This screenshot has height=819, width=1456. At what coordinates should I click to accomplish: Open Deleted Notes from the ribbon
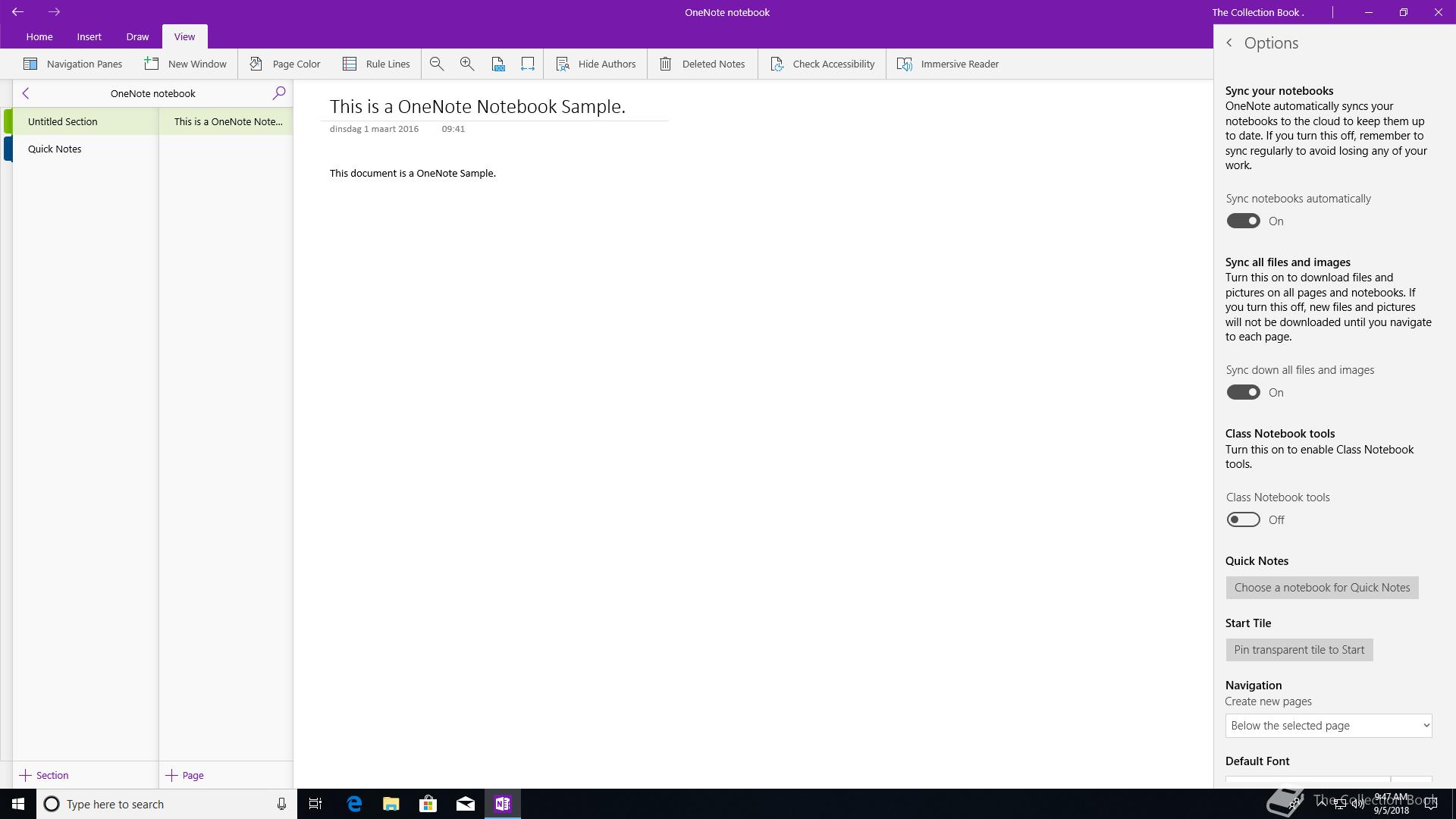coord(702,64)
